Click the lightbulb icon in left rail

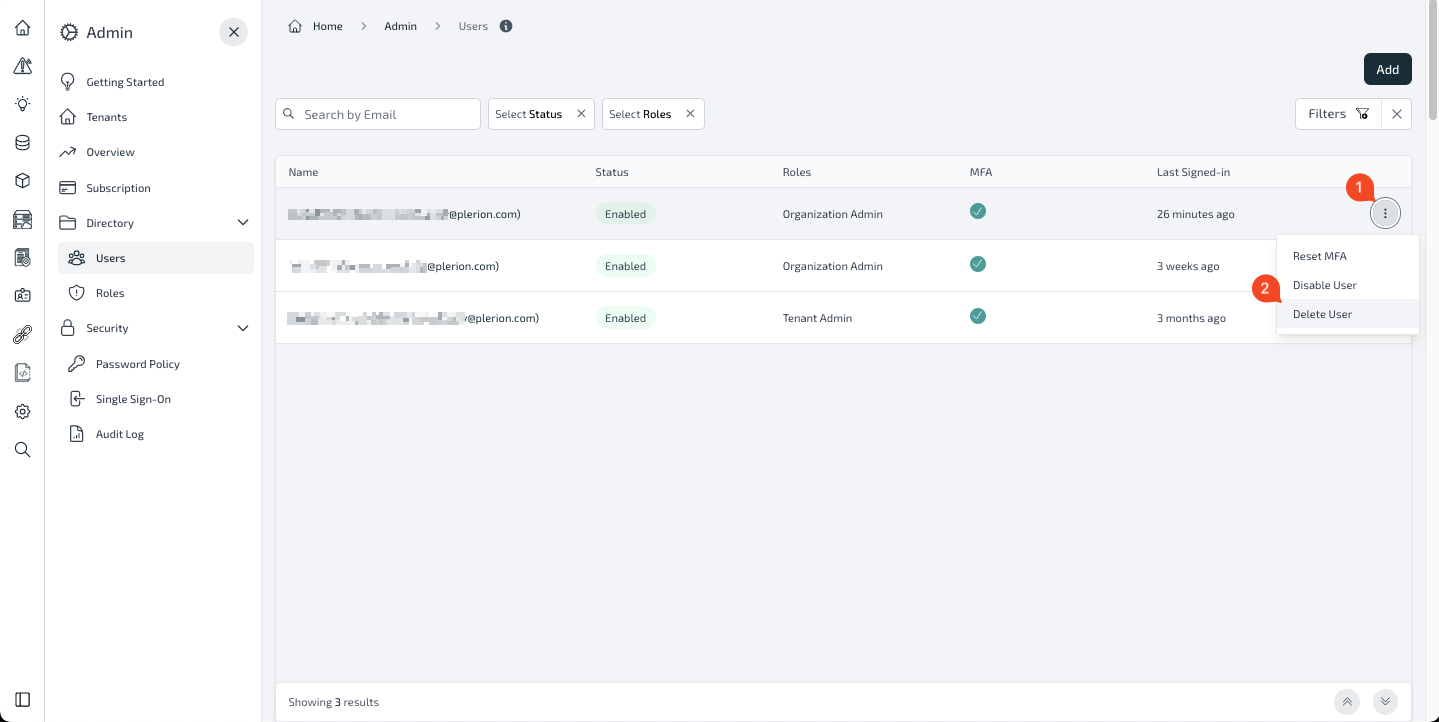[x=22, y=104]
